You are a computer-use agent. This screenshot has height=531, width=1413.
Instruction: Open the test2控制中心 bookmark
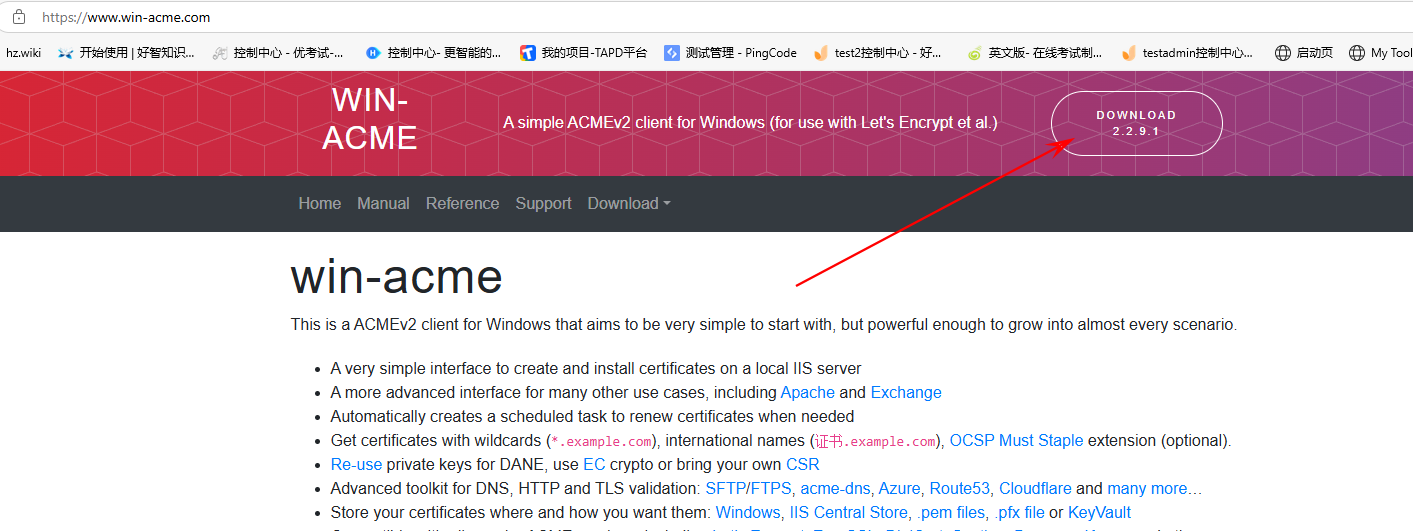[x=878, y=53]
